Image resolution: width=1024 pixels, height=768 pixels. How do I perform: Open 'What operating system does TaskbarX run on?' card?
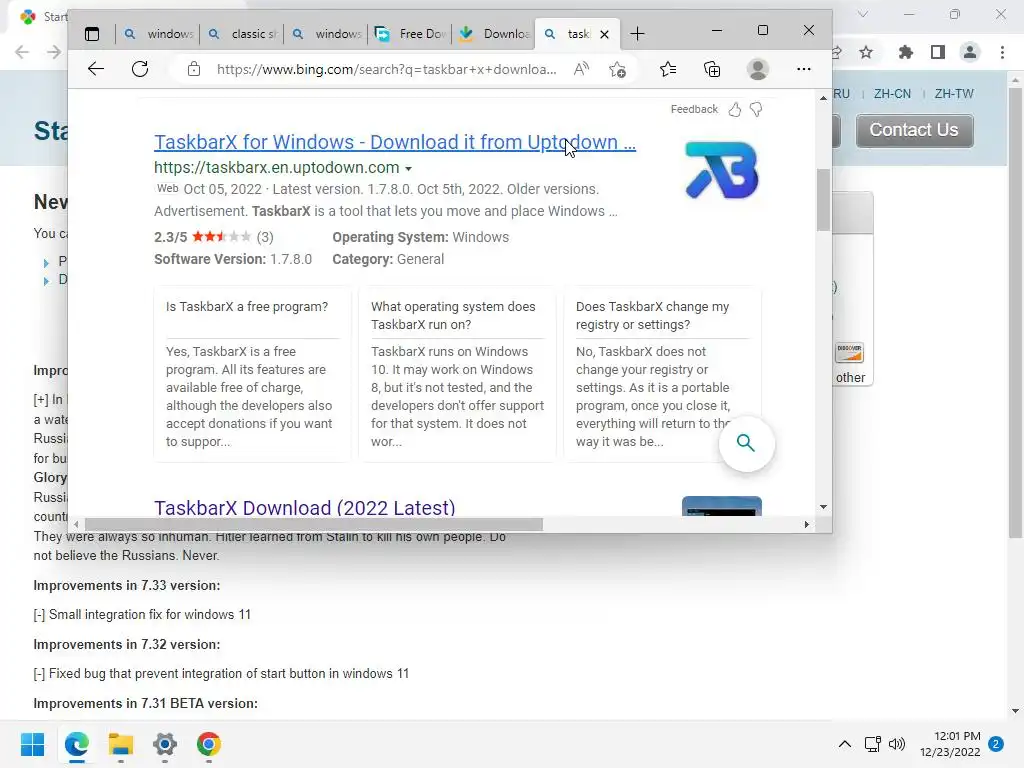pos(457,374)
